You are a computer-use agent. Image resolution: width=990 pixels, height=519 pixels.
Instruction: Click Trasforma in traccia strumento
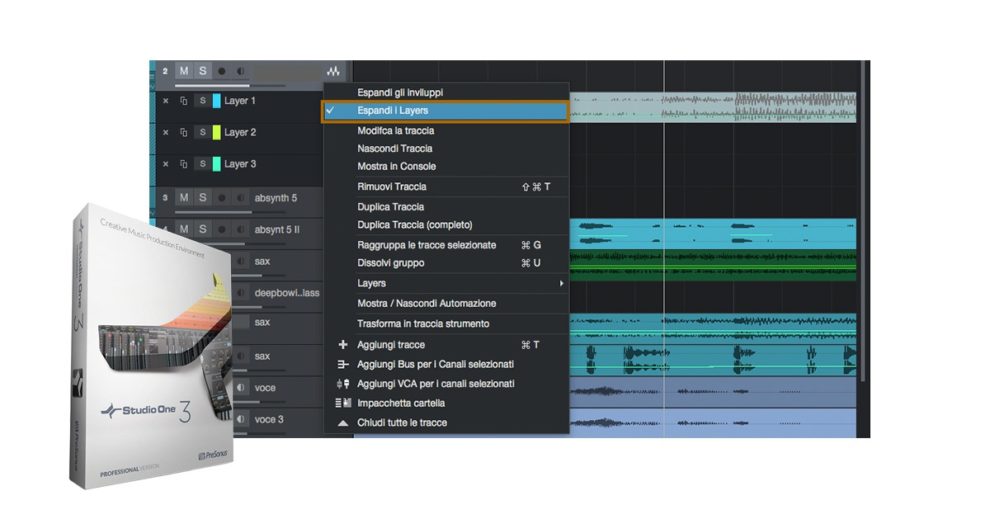[x=423, y=324]
